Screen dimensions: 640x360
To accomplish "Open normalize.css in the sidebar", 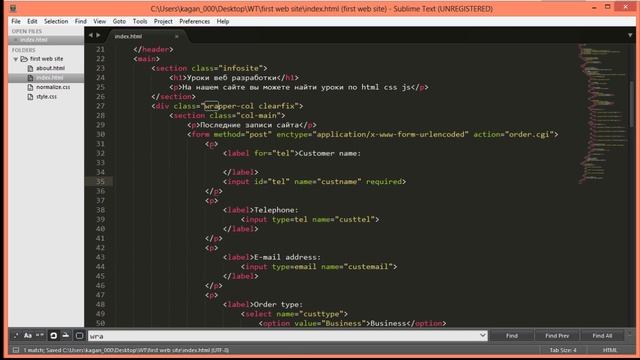I will [x=53, y=87].
